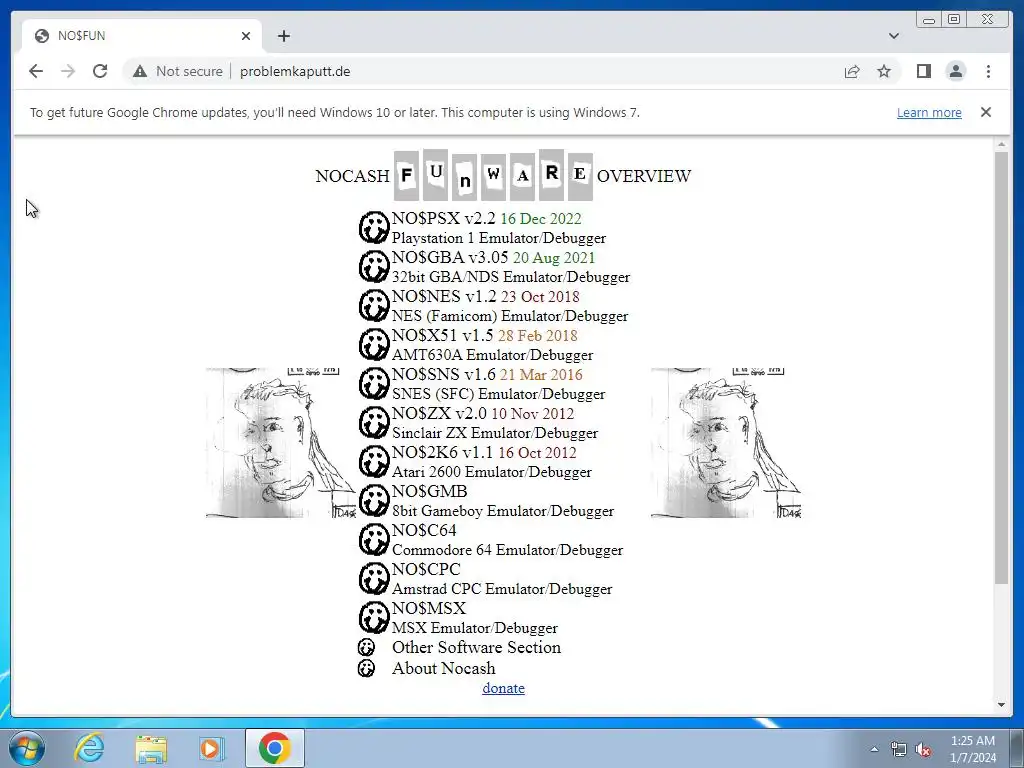Open NO$PSX v2.2 link
This screenshot has width=1024, height=768.
(x=443, y=218)
